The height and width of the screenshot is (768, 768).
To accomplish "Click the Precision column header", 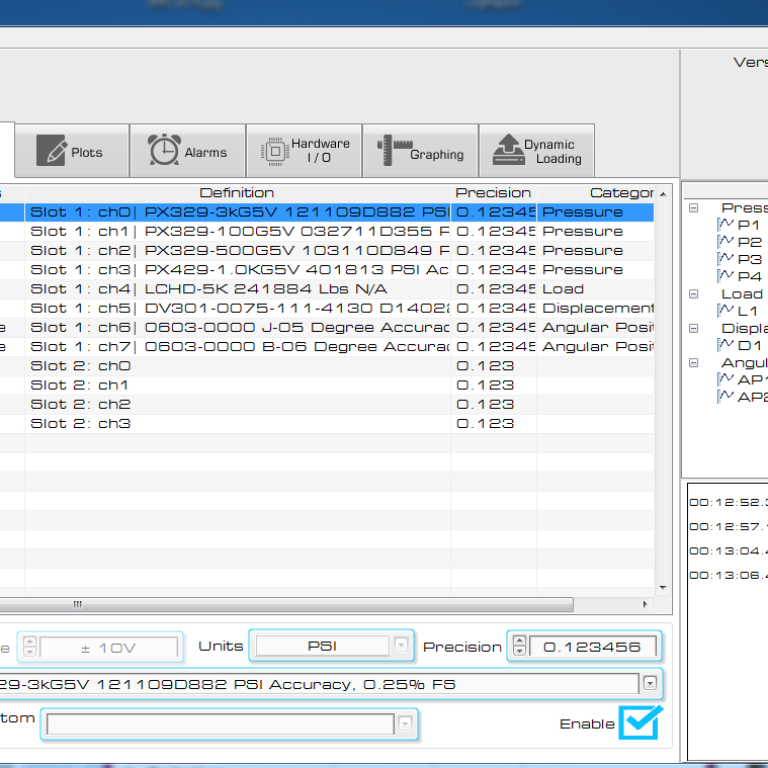I will pos(493,193).
